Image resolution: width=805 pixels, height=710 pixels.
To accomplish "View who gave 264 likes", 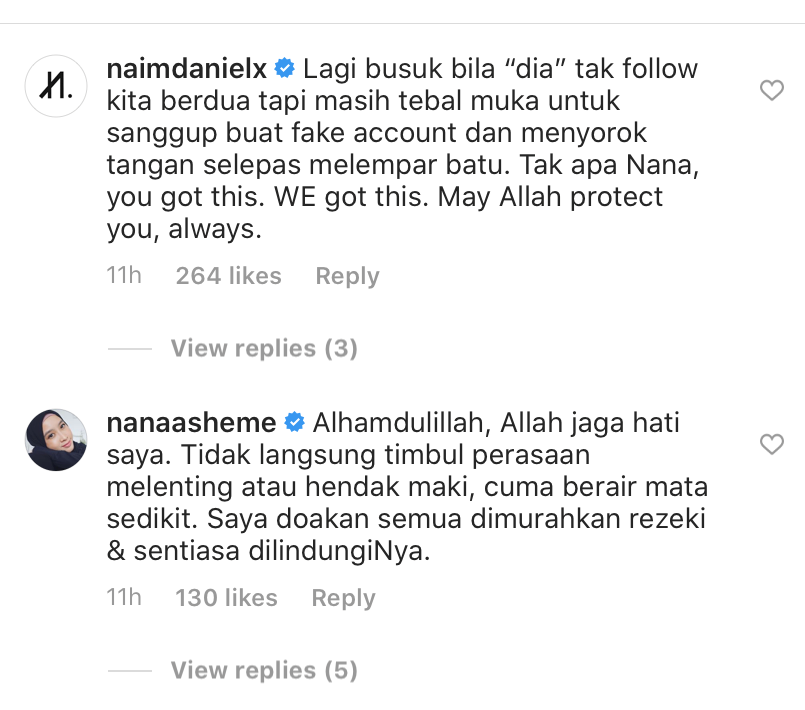I will (228, 276).
